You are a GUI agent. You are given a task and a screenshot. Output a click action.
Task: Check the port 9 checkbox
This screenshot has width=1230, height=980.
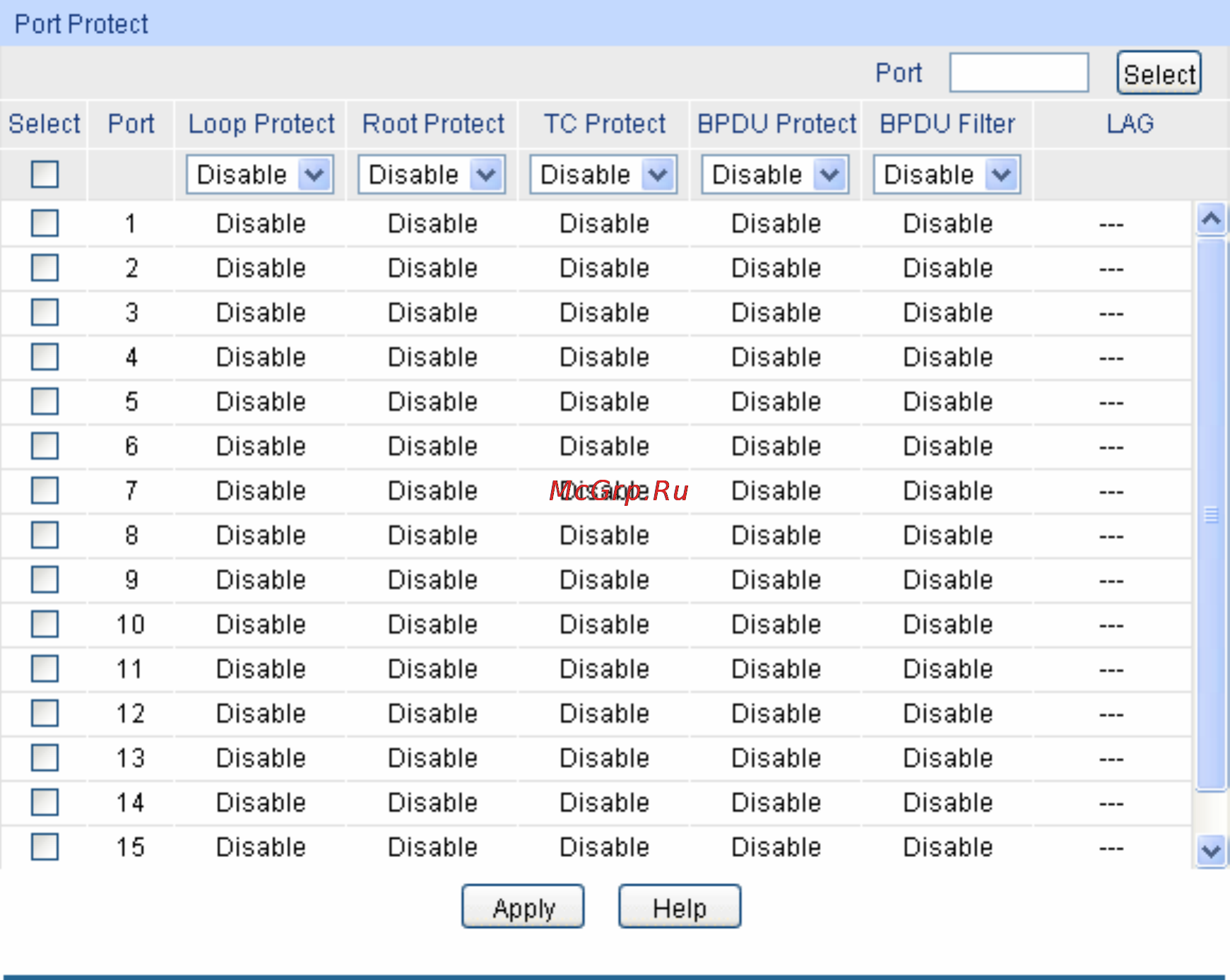point(45,579)
